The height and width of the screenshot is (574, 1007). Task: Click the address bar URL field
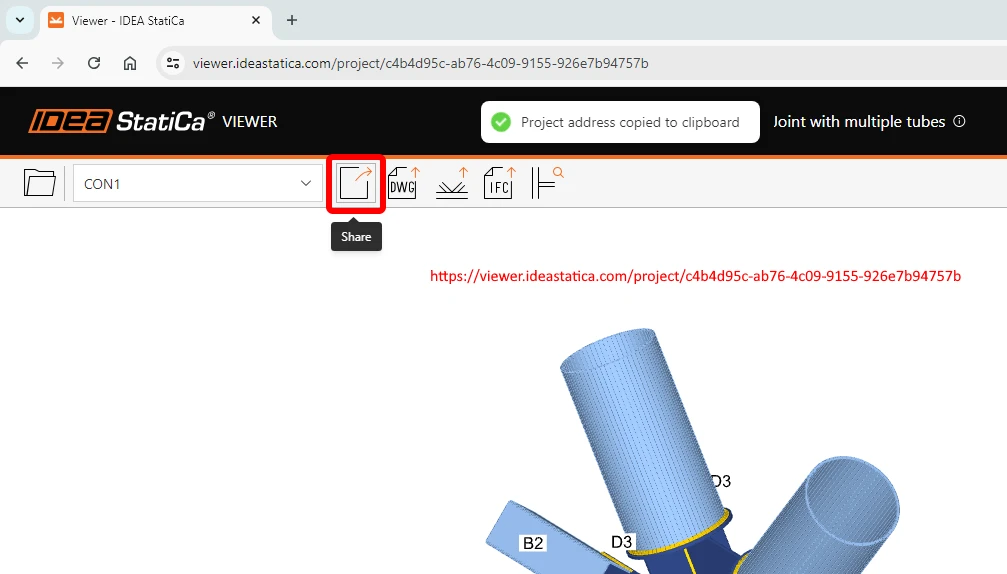coord(421,63)
